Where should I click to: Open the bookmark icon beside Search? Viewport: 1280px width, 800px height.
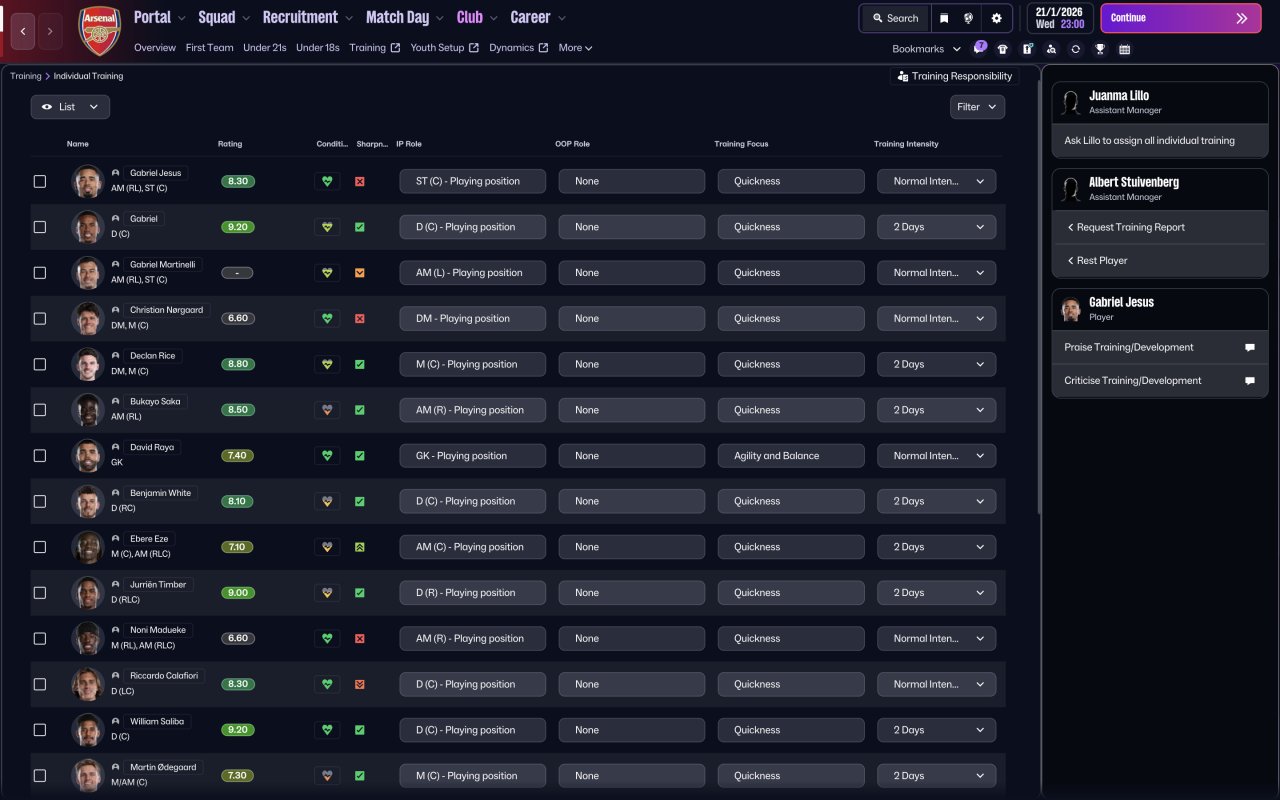[944, 18]
